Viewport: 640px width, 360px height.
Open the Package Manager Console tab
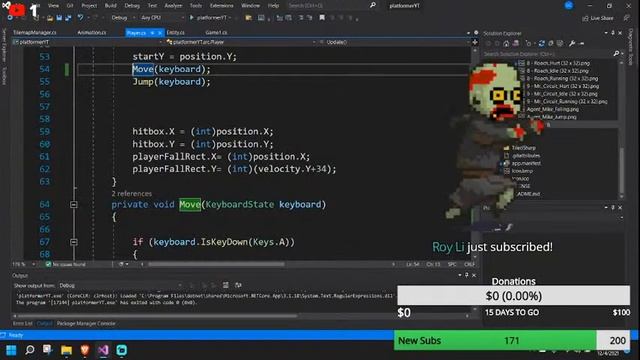(x=86, y=324)
